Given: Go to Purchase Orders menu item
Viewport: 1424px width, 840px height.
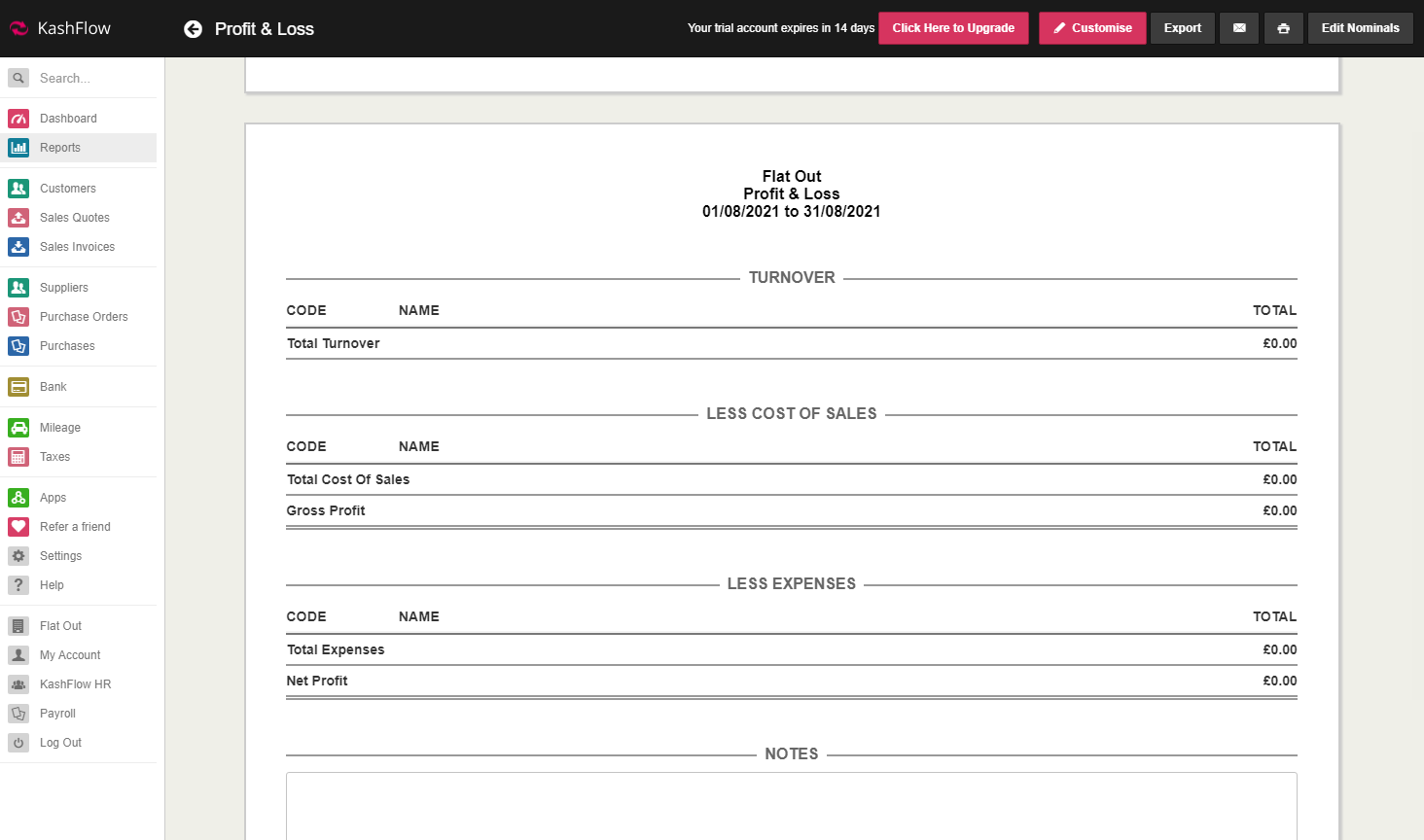Looking at the screenshot, I should (x=84, y=317).
